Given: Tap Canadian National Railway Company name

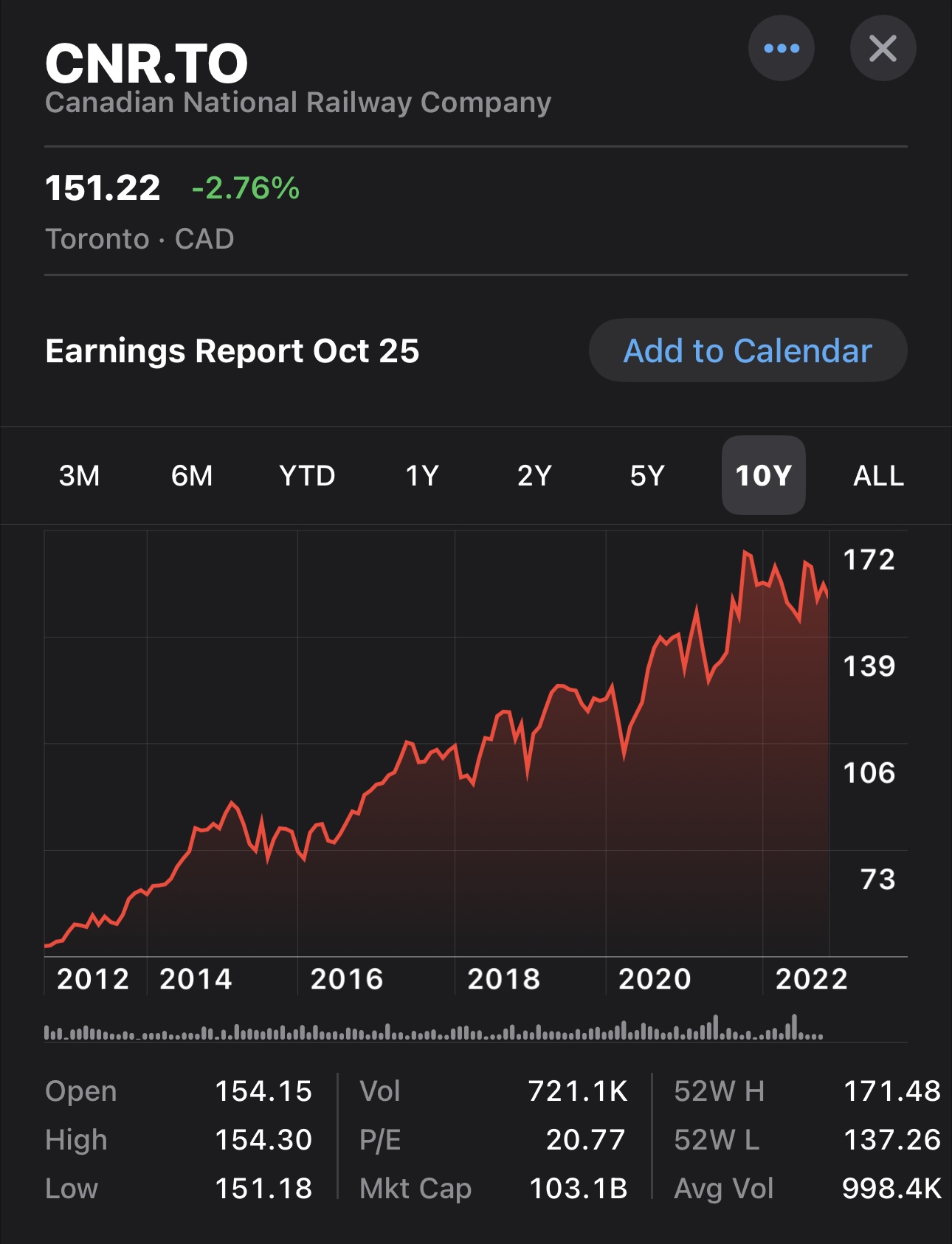Looking at the screenshot, I should click(298, 103).
